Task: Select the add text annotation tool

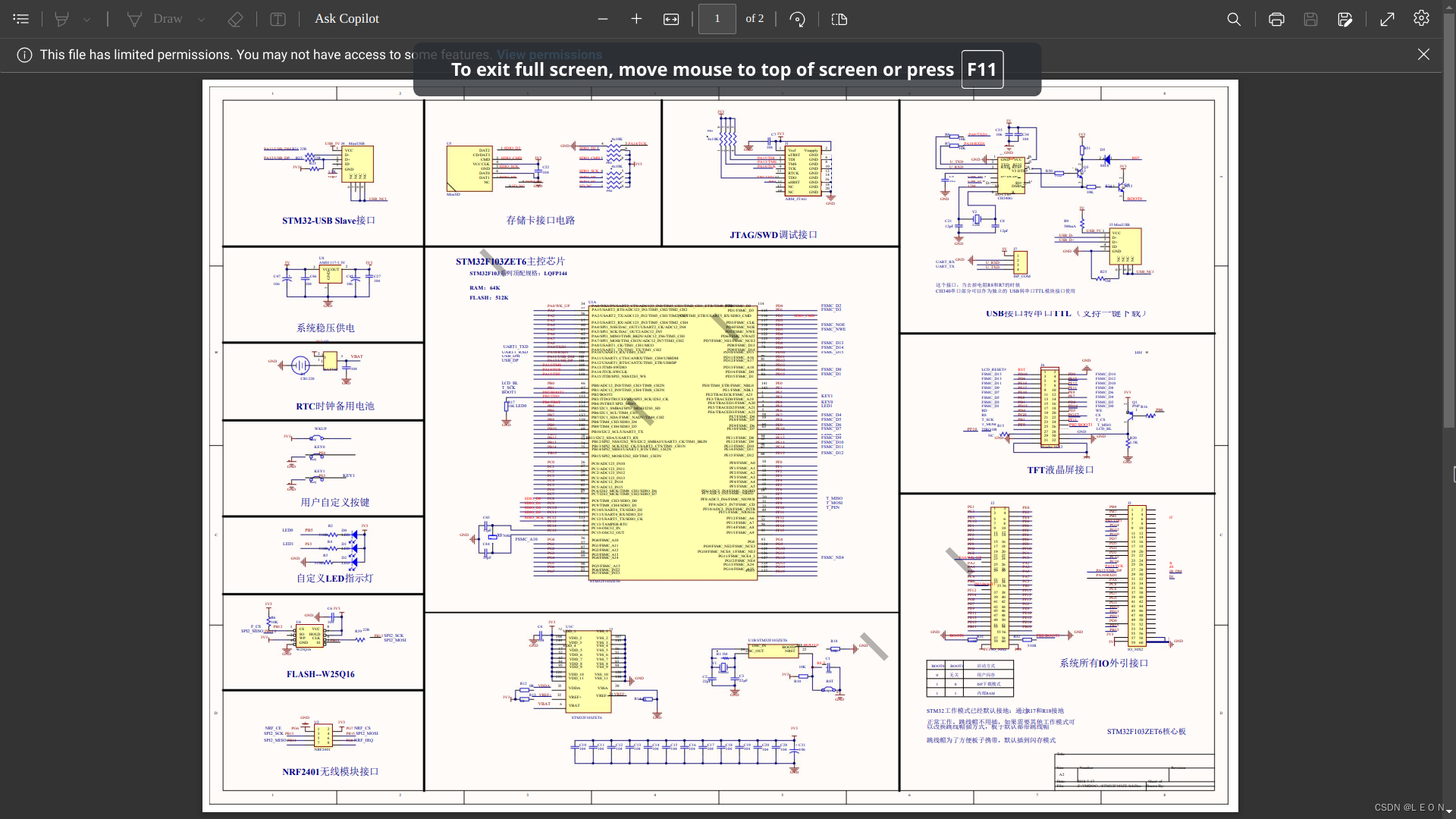Action: click(278, 19)
